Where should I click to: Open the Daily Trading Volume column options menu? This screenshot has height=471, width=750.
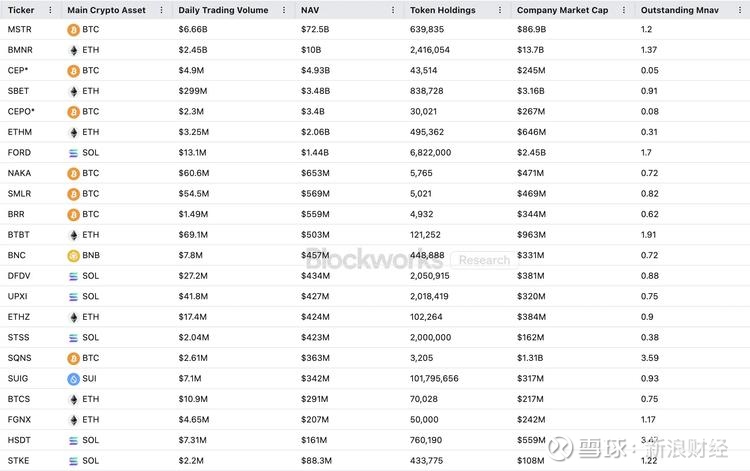pyautogui.click(x=283, y=10)
